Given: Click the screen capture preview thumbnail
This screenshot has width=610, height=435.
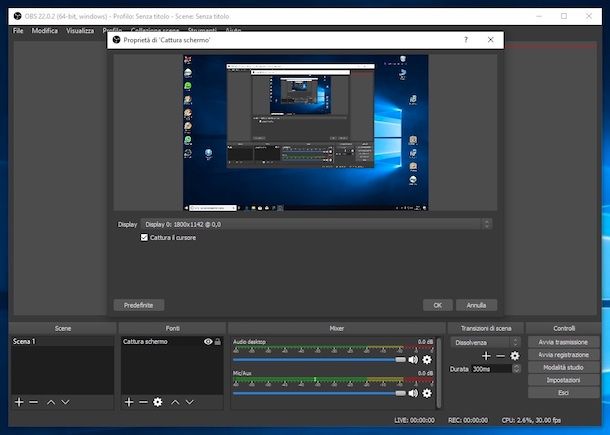Looking at the screenshot, I should point(305,132).
